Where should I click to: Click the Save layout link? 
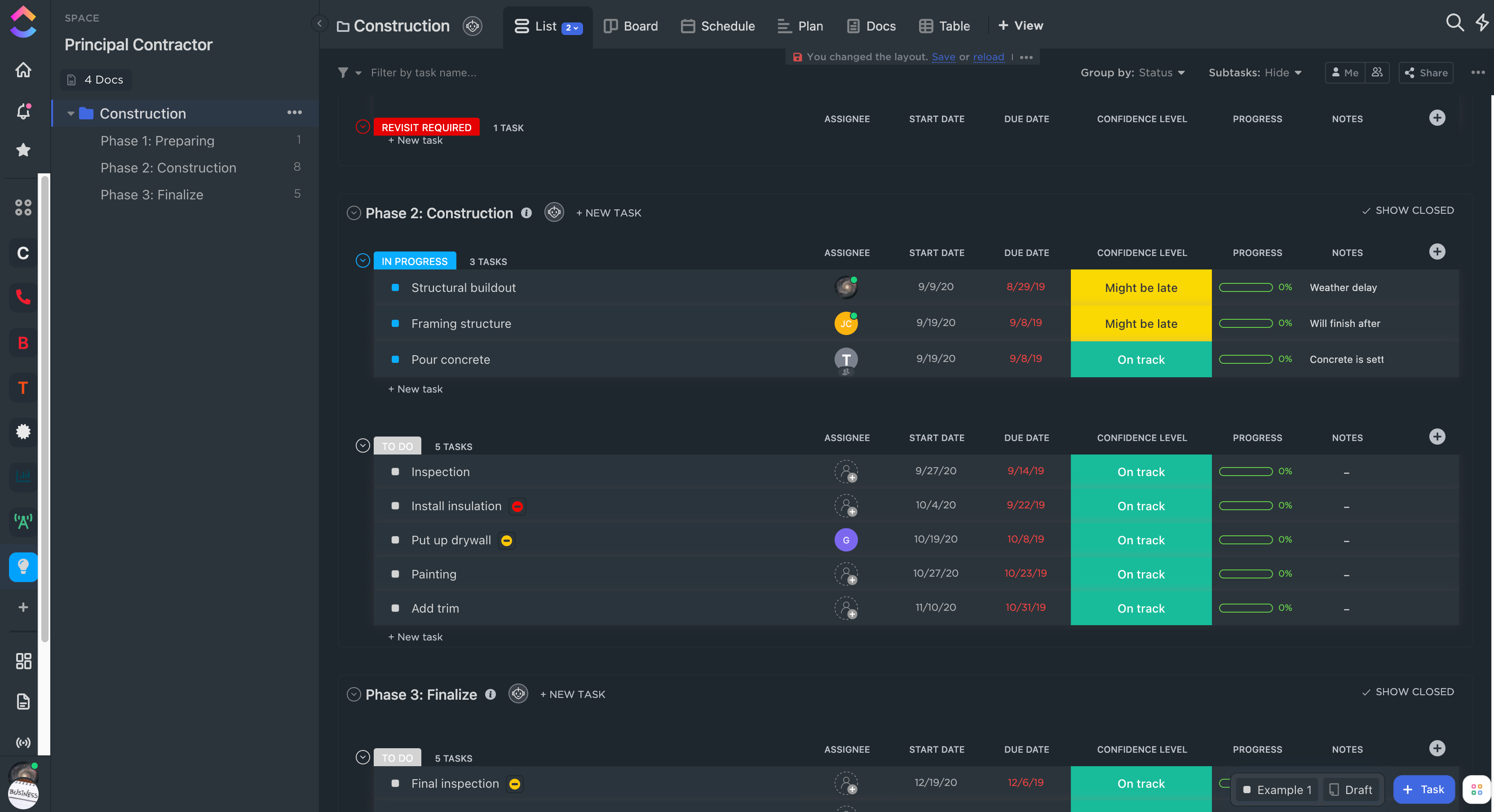click(x=943, y=57)
